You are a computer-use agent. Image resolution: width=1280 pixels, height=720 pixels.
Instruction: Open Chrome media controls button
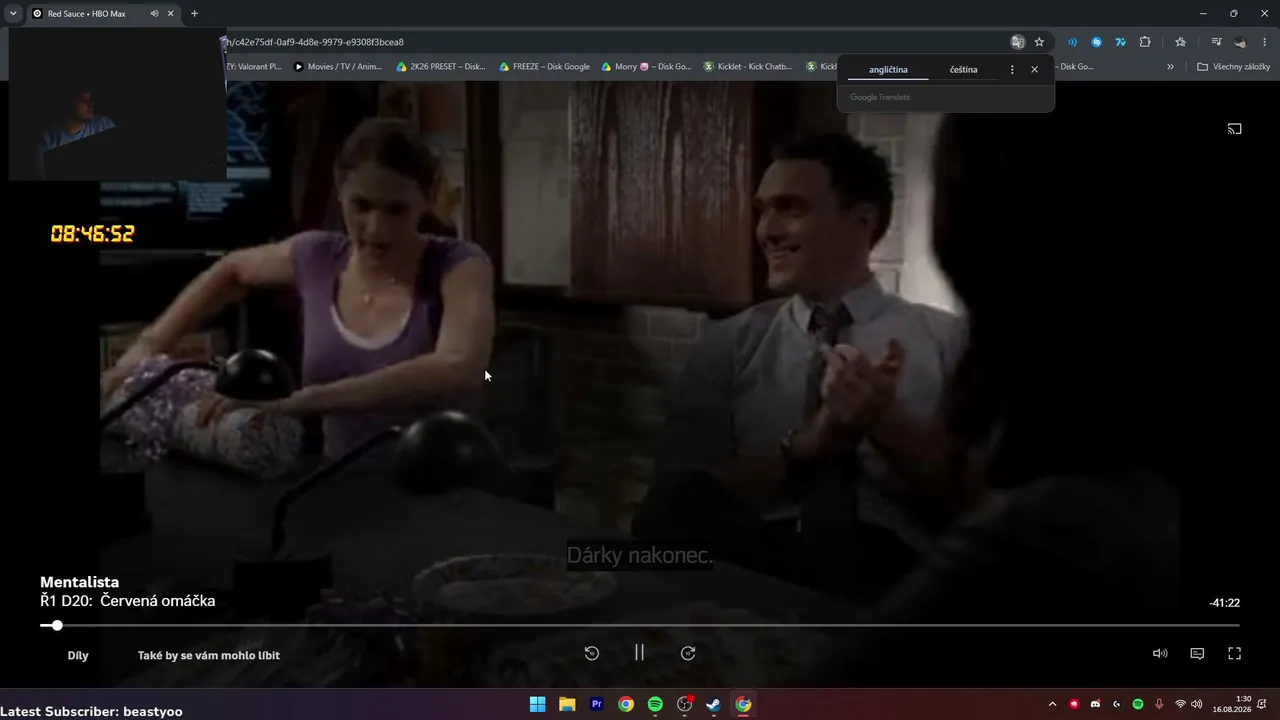[1216, 42]
